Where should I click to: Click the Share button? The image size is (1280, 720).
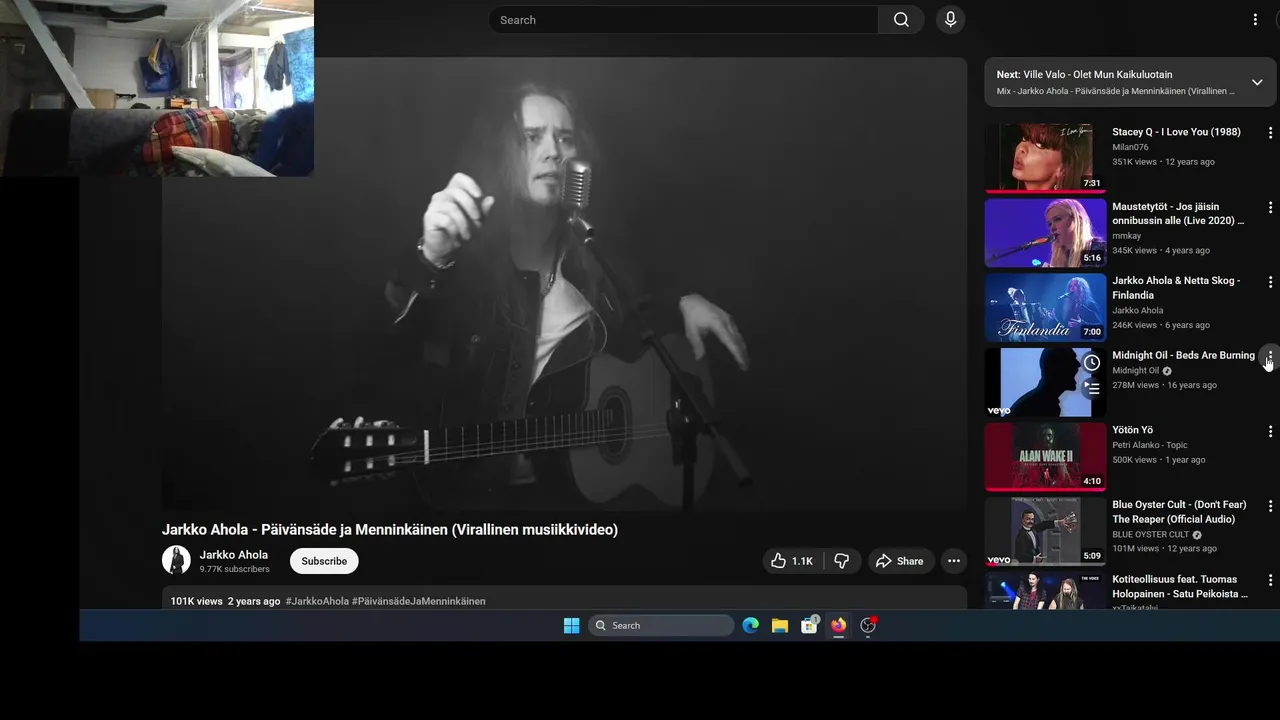(x=899, y=561)
